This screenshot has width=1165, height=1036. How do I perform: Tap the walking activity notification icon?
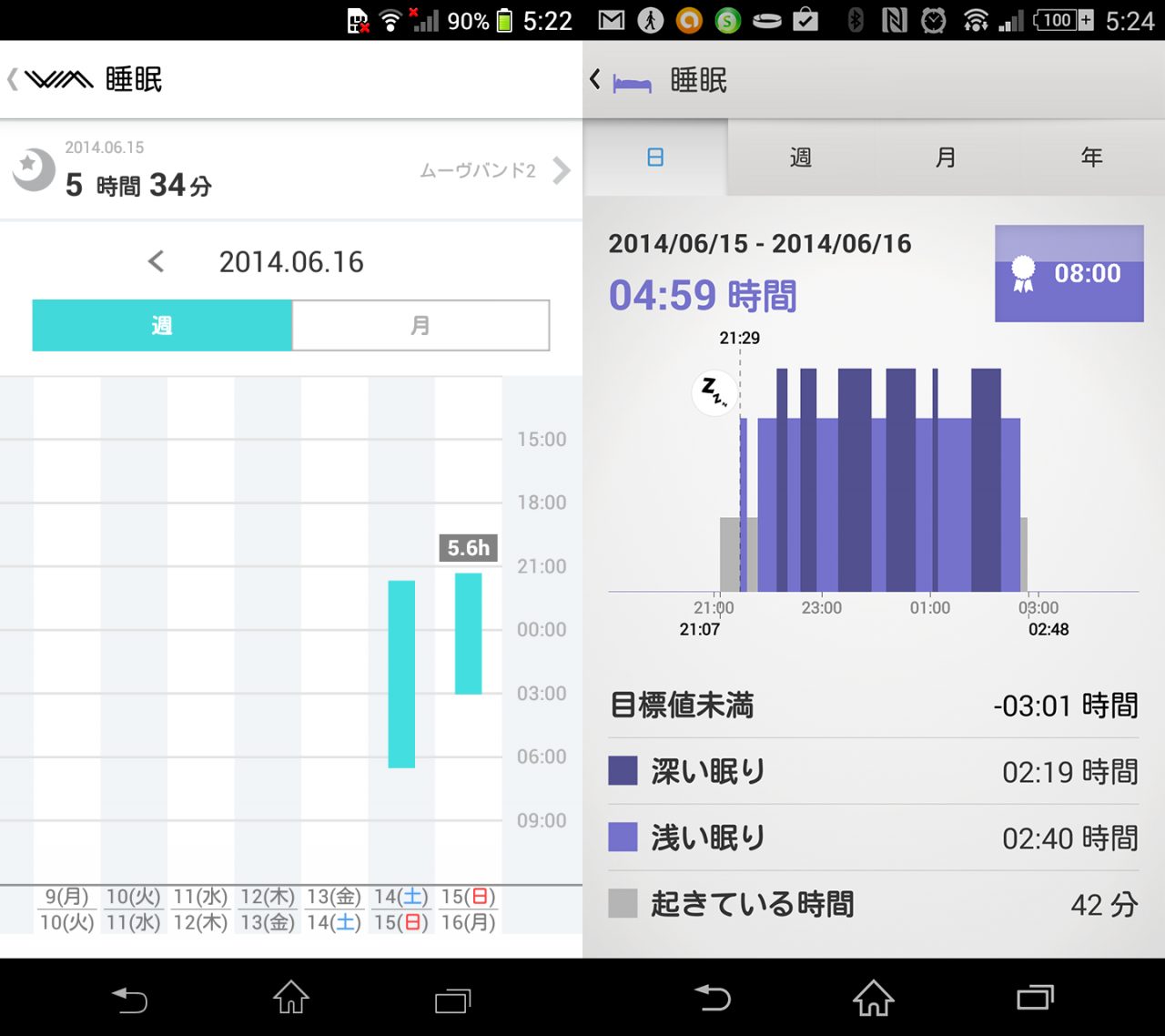[x=650, y=20]
